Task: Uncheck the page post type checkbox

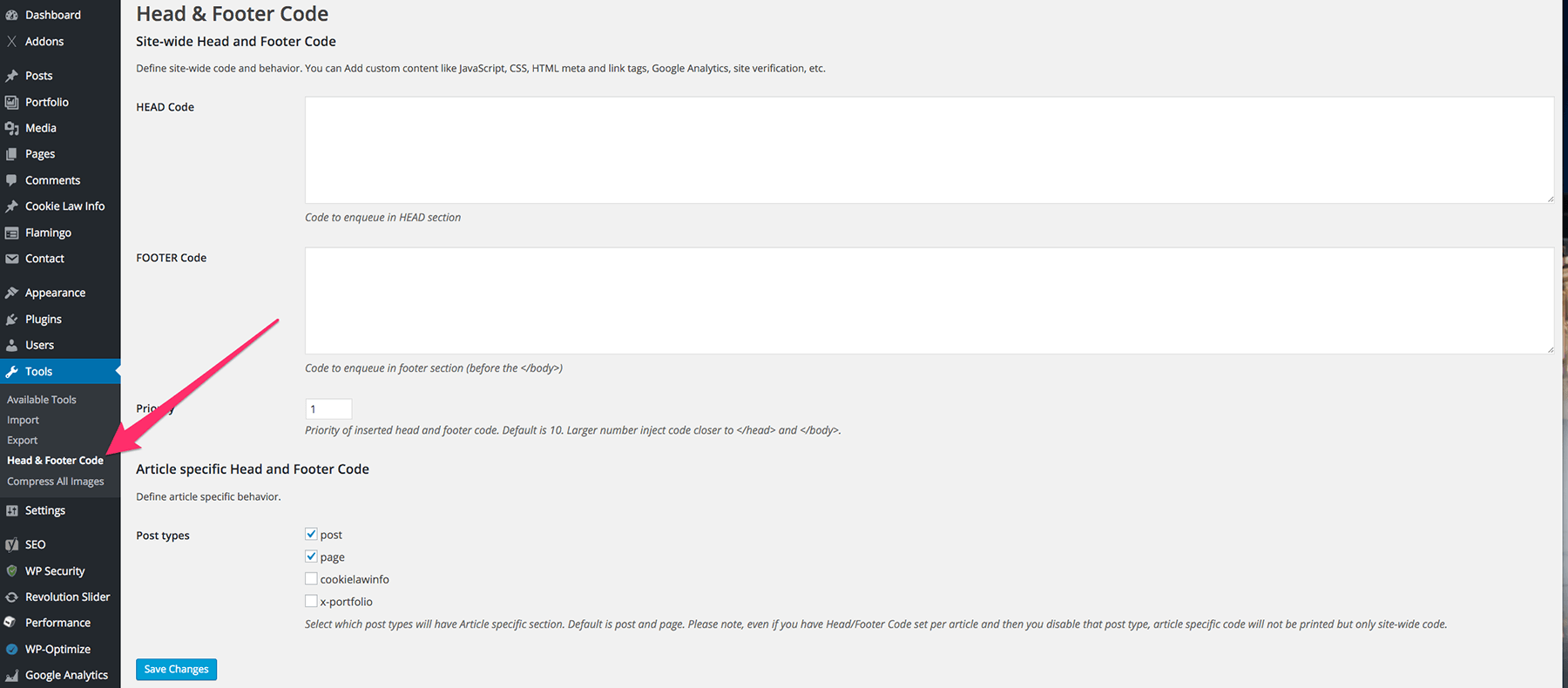Action: tap(311, 556)
